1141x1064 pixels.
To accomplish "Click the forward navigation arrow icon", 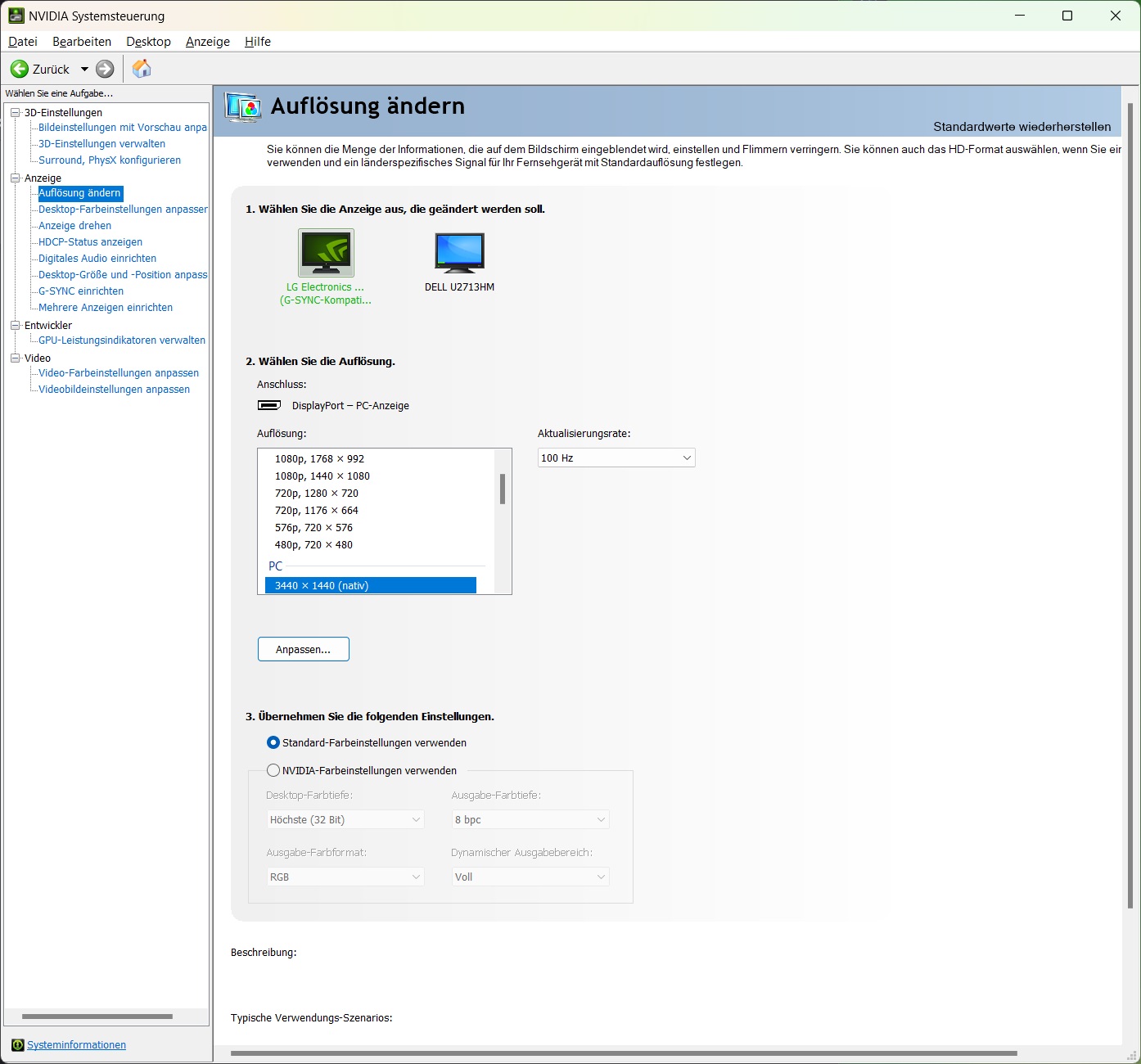I will coord(105,69).
